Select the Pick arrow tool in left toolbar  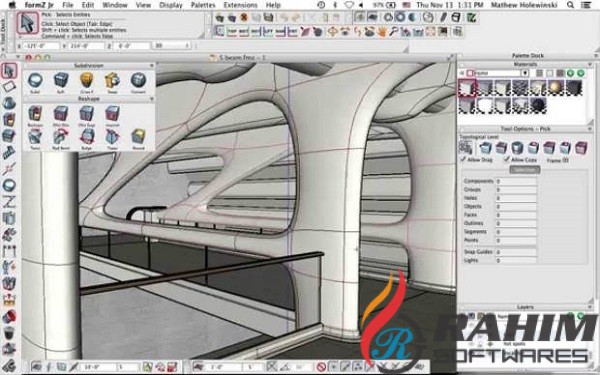tap(9, 71)
